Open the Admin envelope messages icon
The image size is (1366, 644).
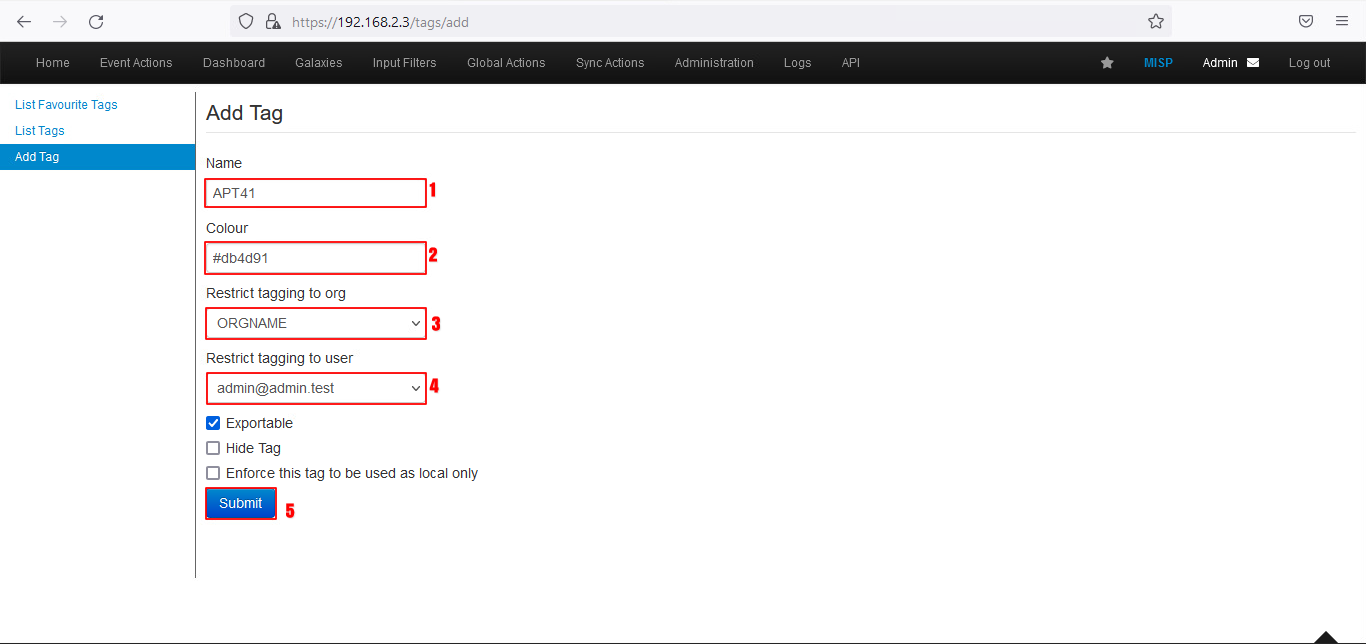pos(1253,63)
